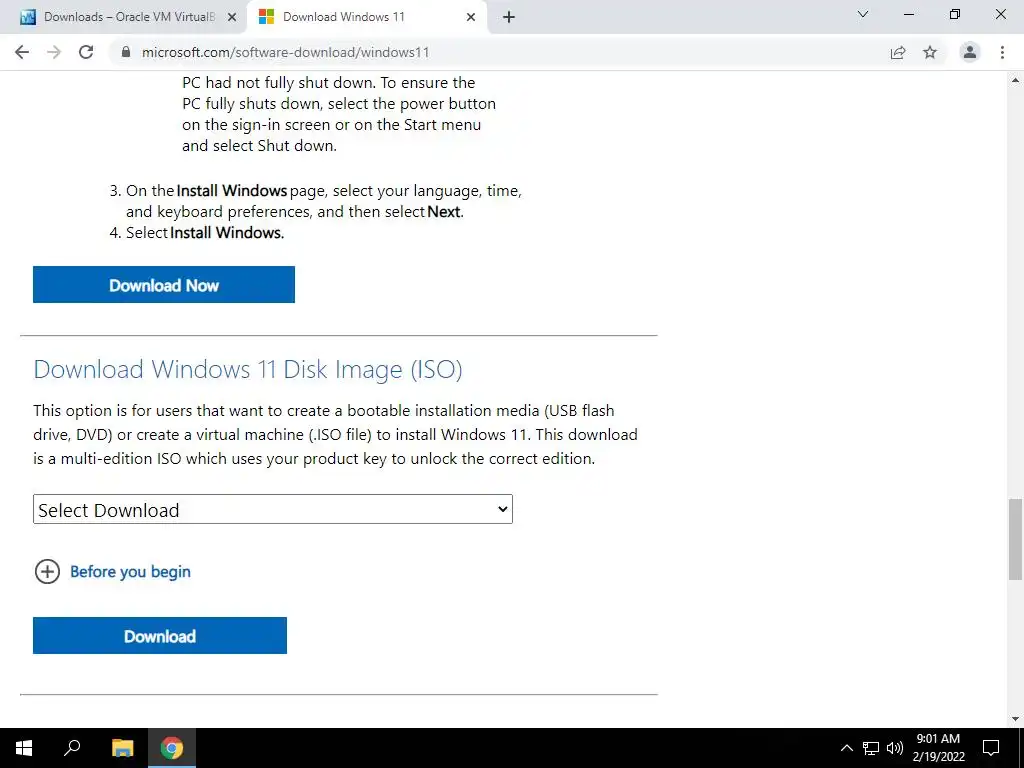The width and height of the screenshot is (1024, 768).
Task: Click scrollbar down arrow
Action: pyautogui.click(x=1015, y=719)
